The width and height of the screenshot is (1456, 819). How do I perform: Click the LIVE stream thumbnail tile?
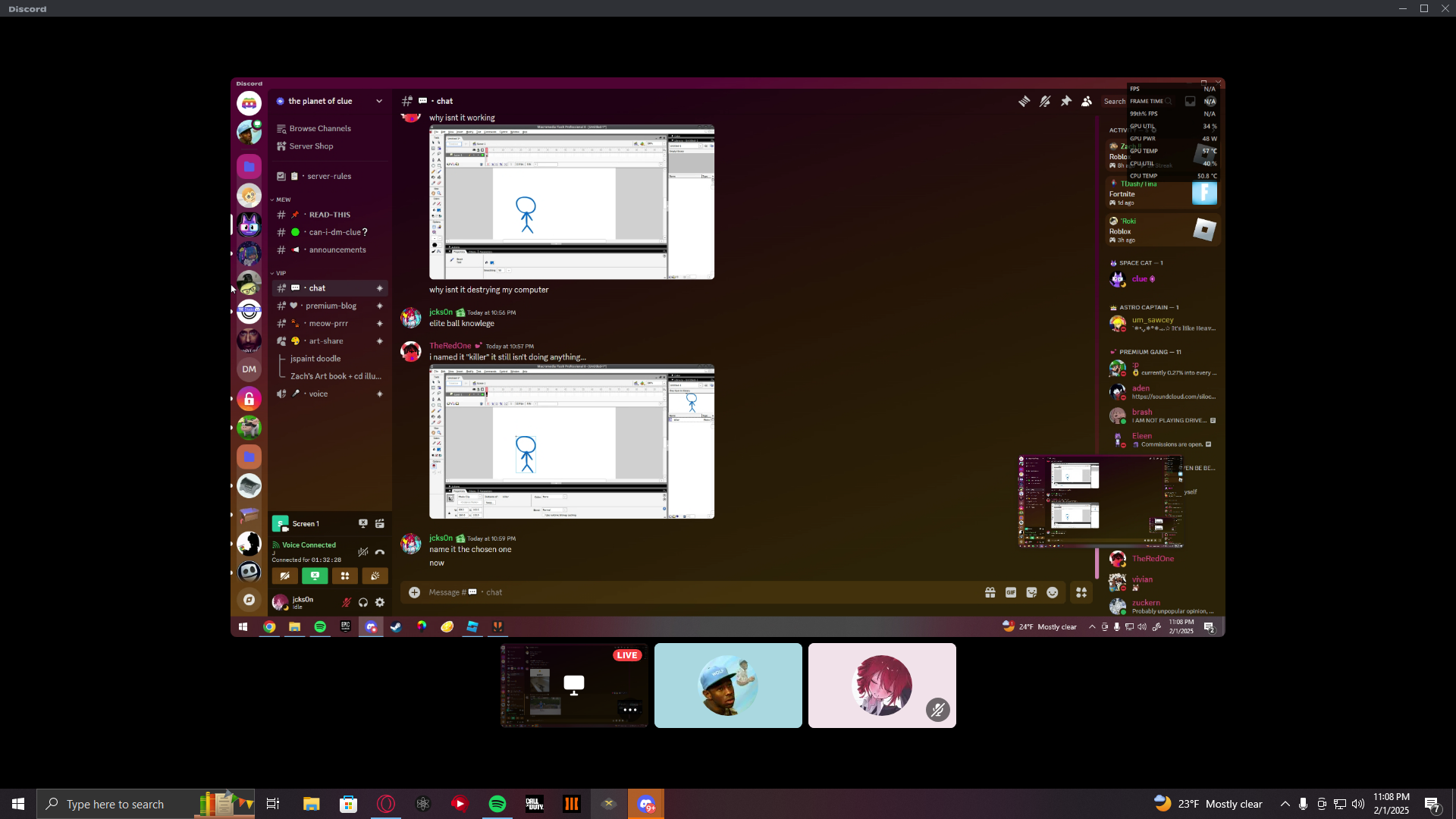click(x=574, y=686)
